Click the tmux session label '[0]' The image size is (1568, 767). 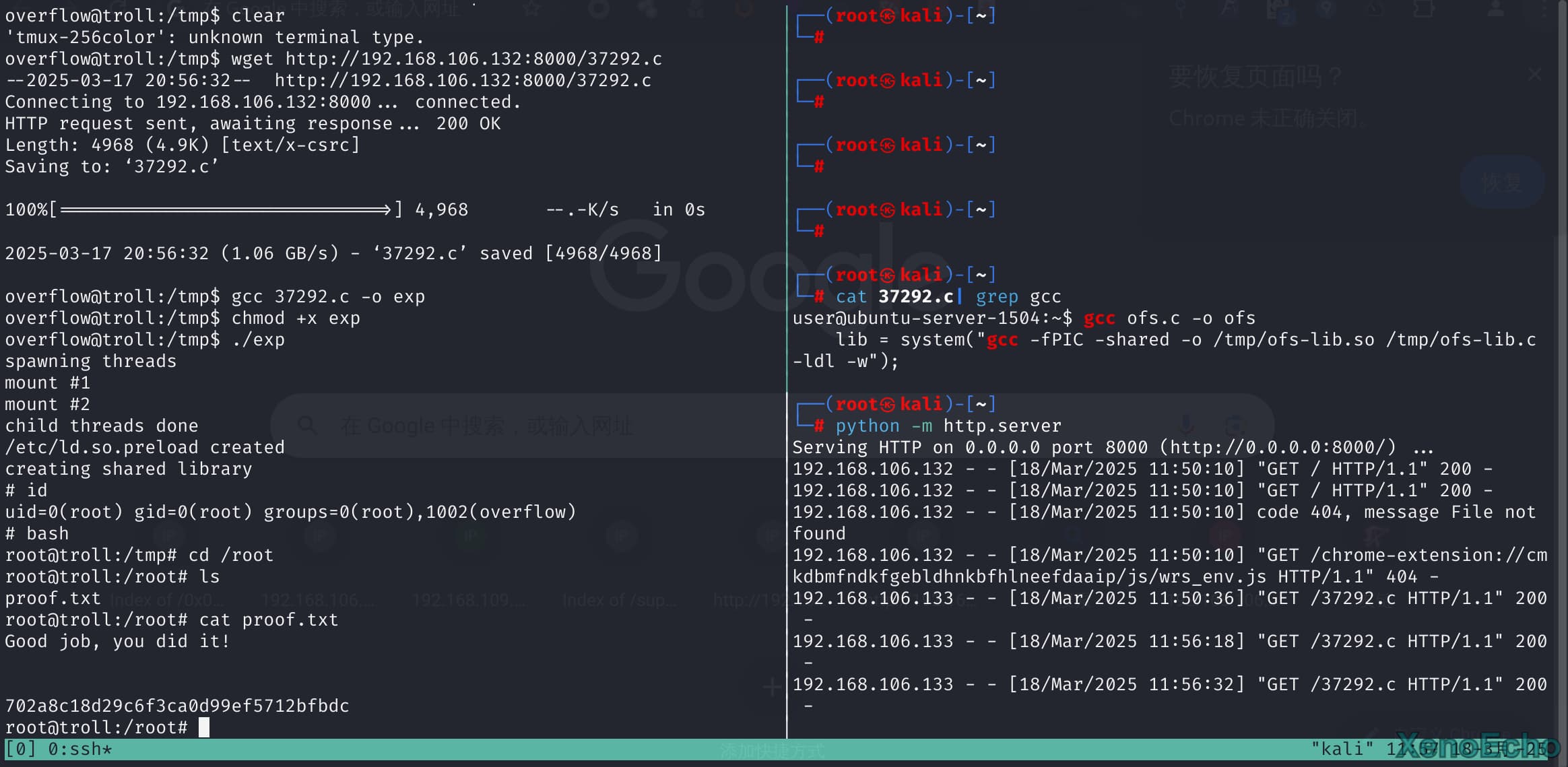(20, 749)
